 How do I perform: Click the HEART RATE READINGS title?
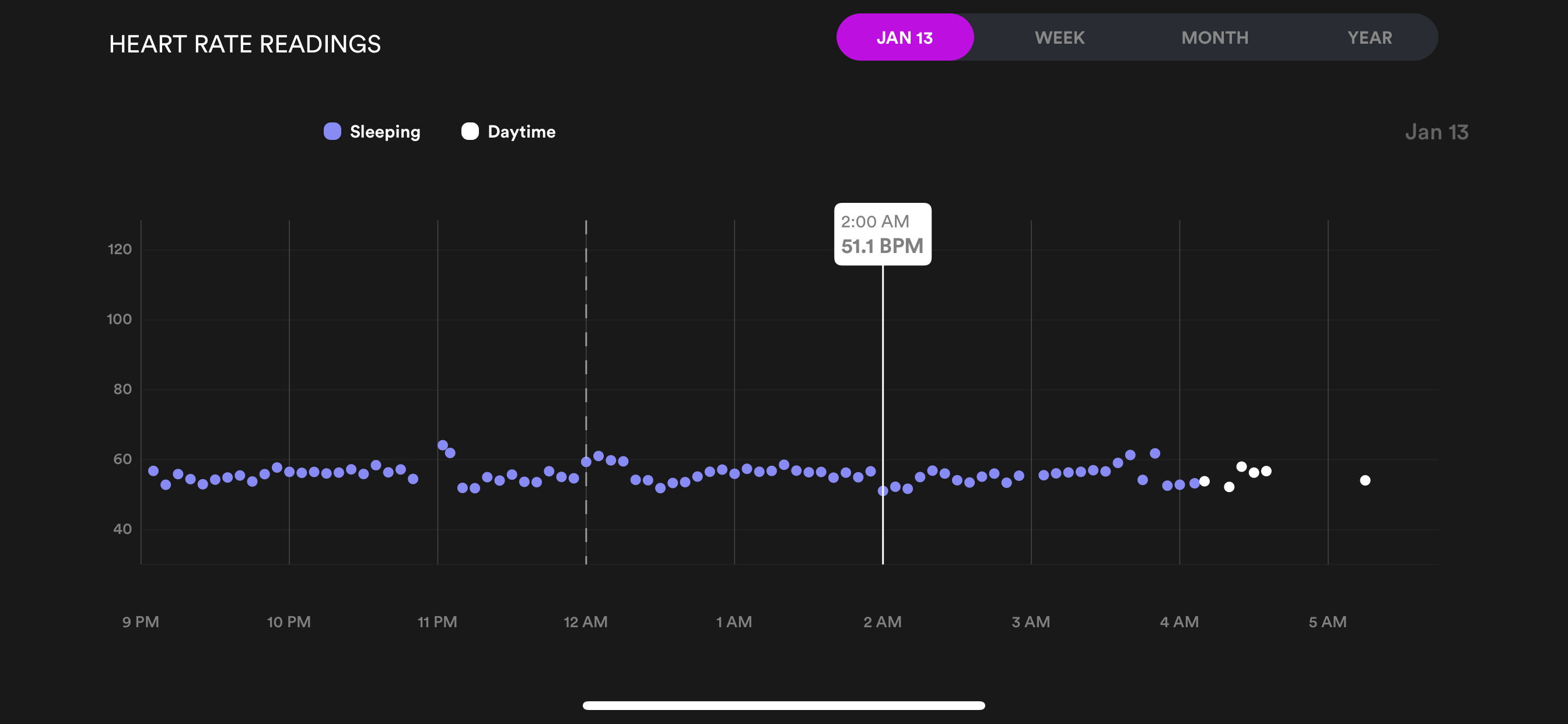tap(244, 44)
